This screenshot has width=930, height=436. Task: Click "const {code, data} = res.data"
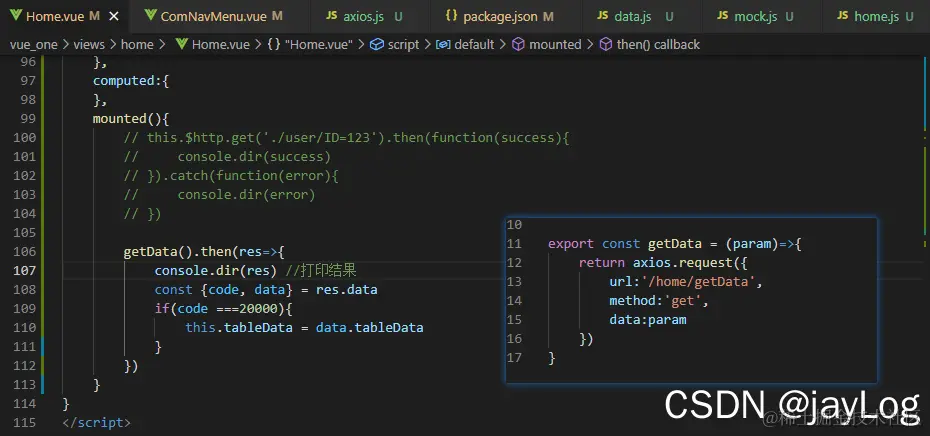coord(266,289)
